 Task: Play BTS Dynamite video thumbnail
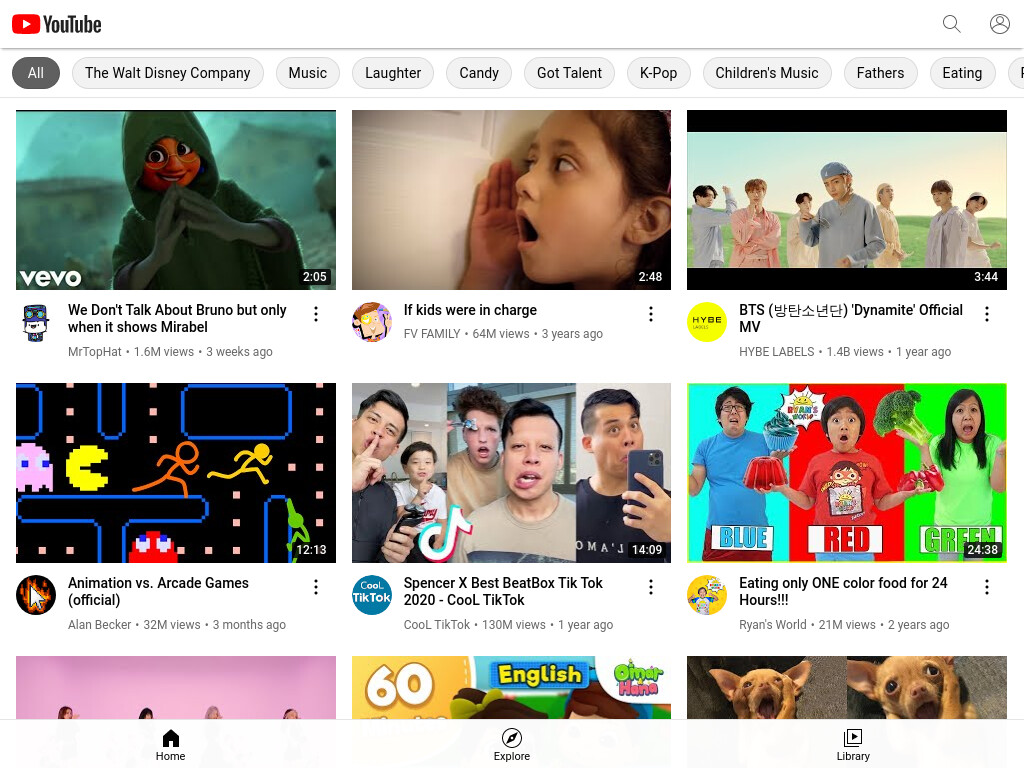click(847, 200)
